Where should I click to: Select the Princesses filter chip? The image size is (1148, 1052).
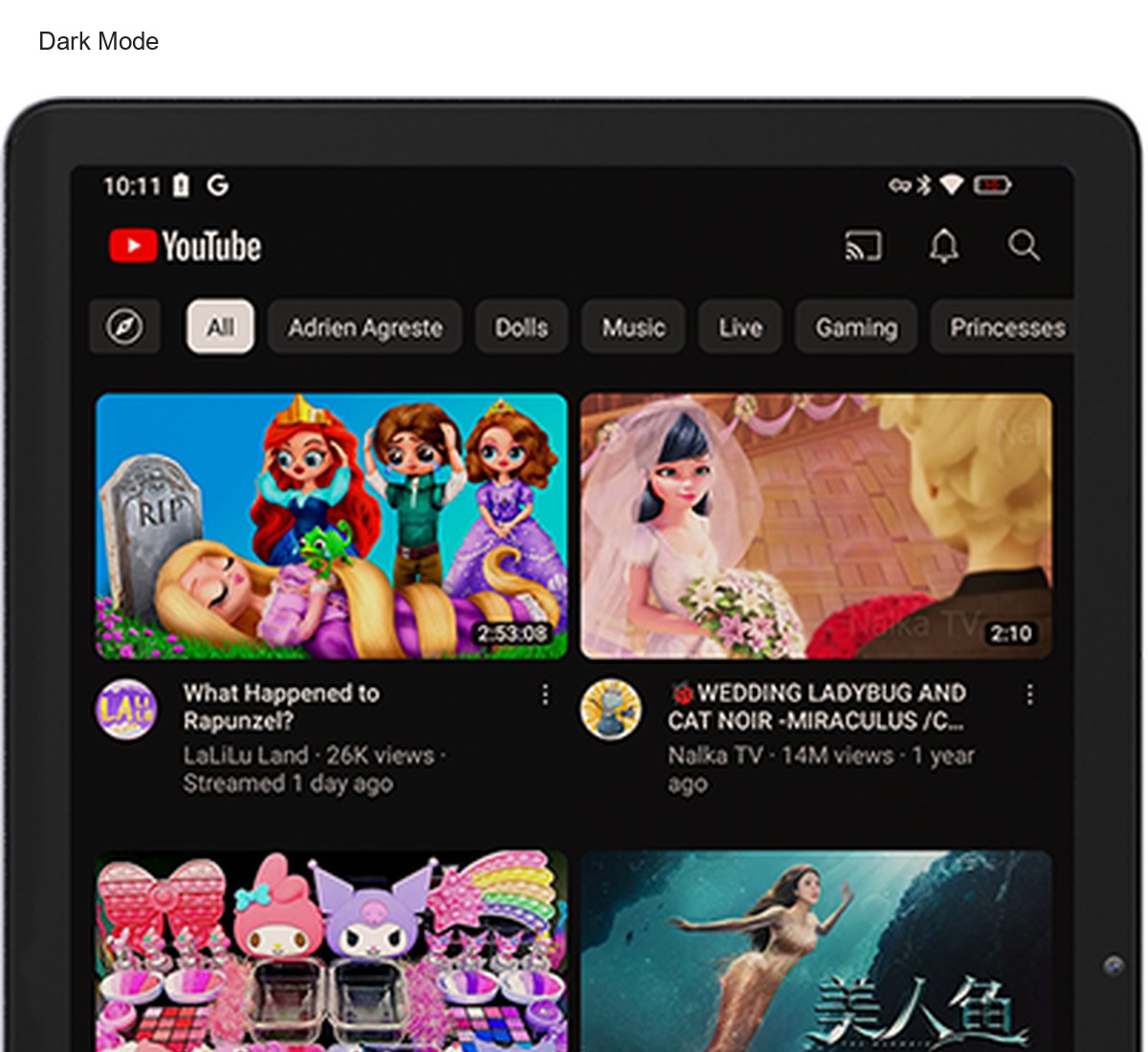[x=1003, y=327]
